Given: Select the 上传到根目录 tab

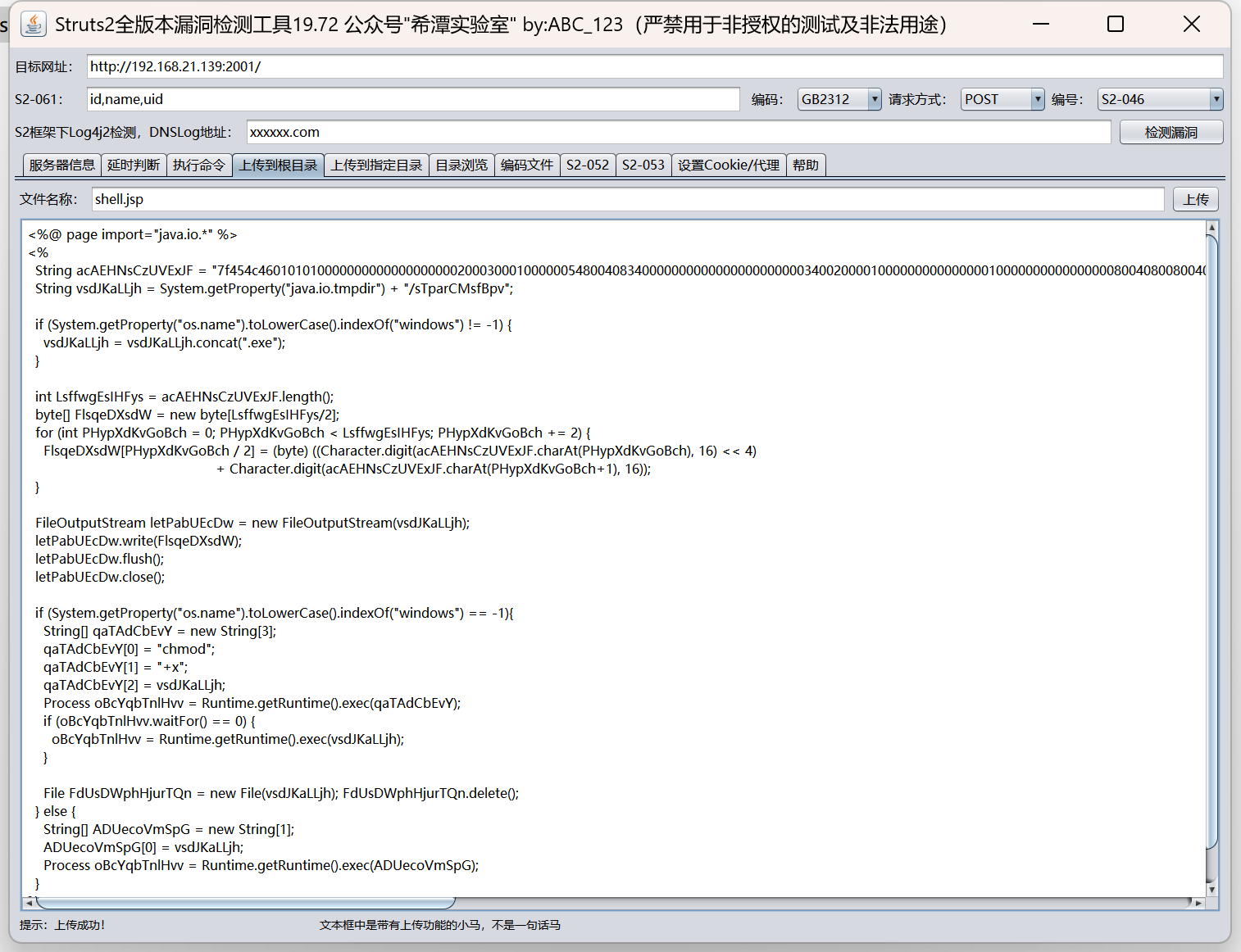Looking at the screenshot, I should [279, 165].
